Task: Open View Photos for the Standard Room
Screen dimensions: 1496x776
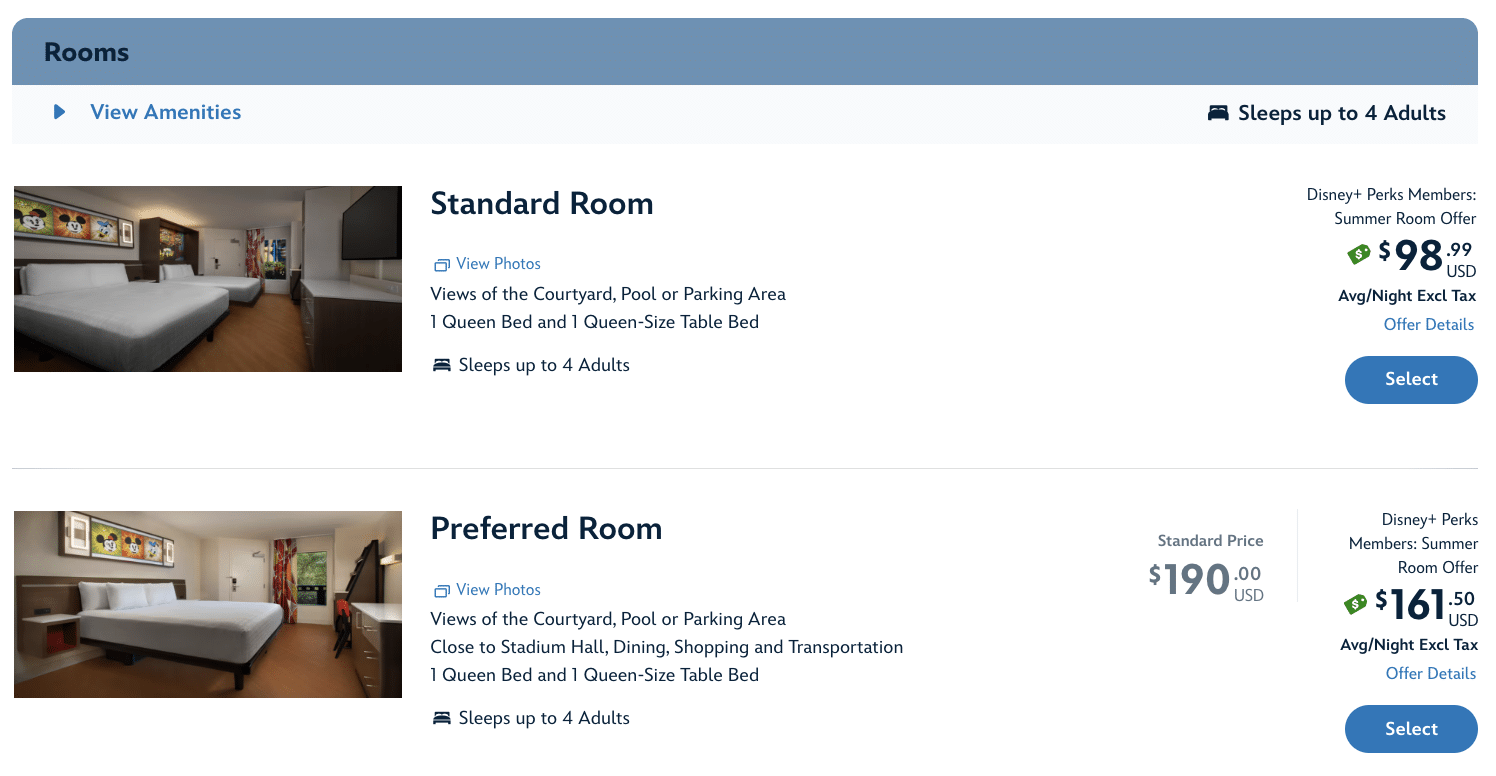Action: [x=498, y=264]
